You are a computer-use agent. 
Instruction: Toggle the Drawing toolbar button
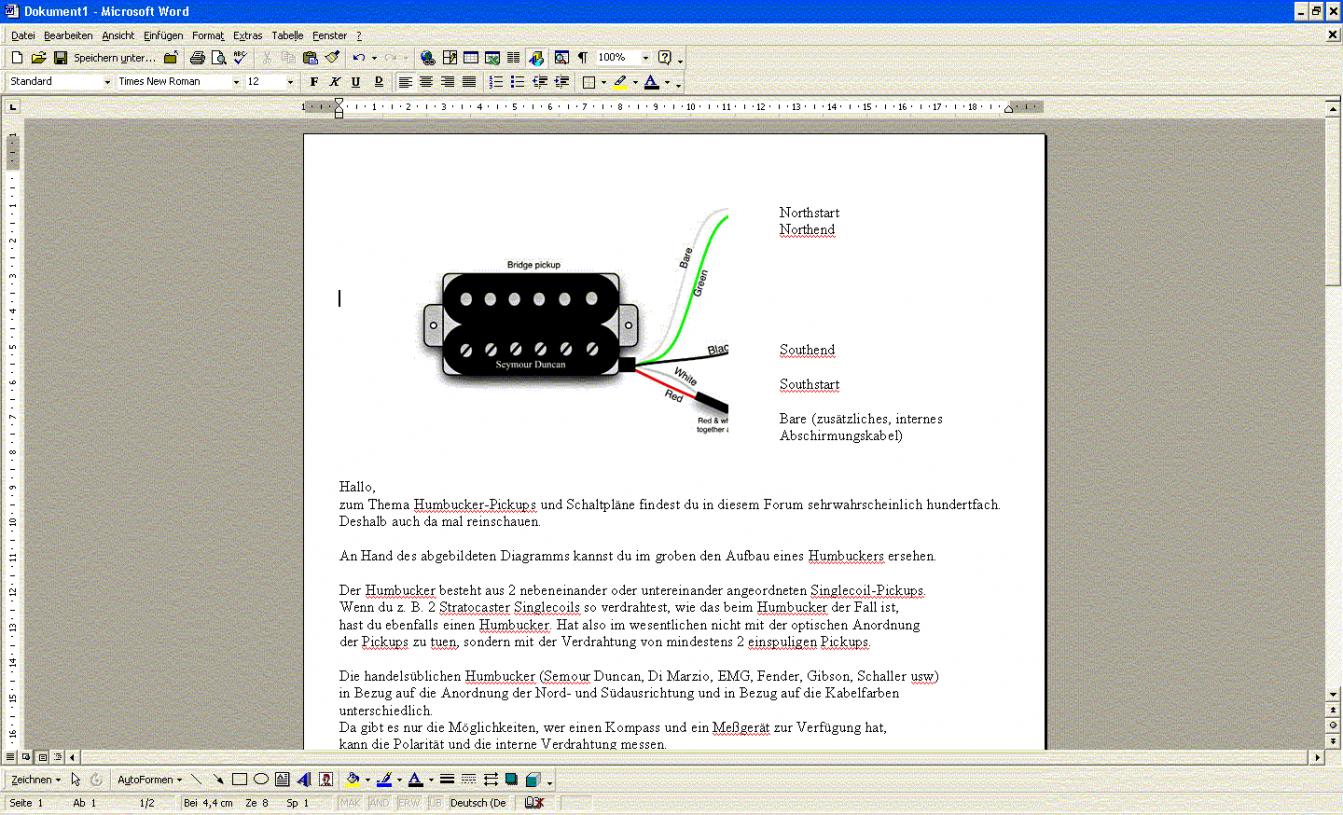tap(537, 58)
